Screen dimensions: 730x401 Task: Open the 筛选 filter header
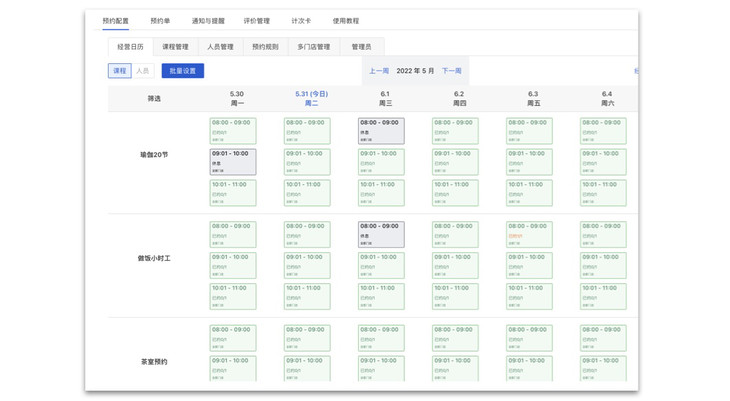pos(154,99)
